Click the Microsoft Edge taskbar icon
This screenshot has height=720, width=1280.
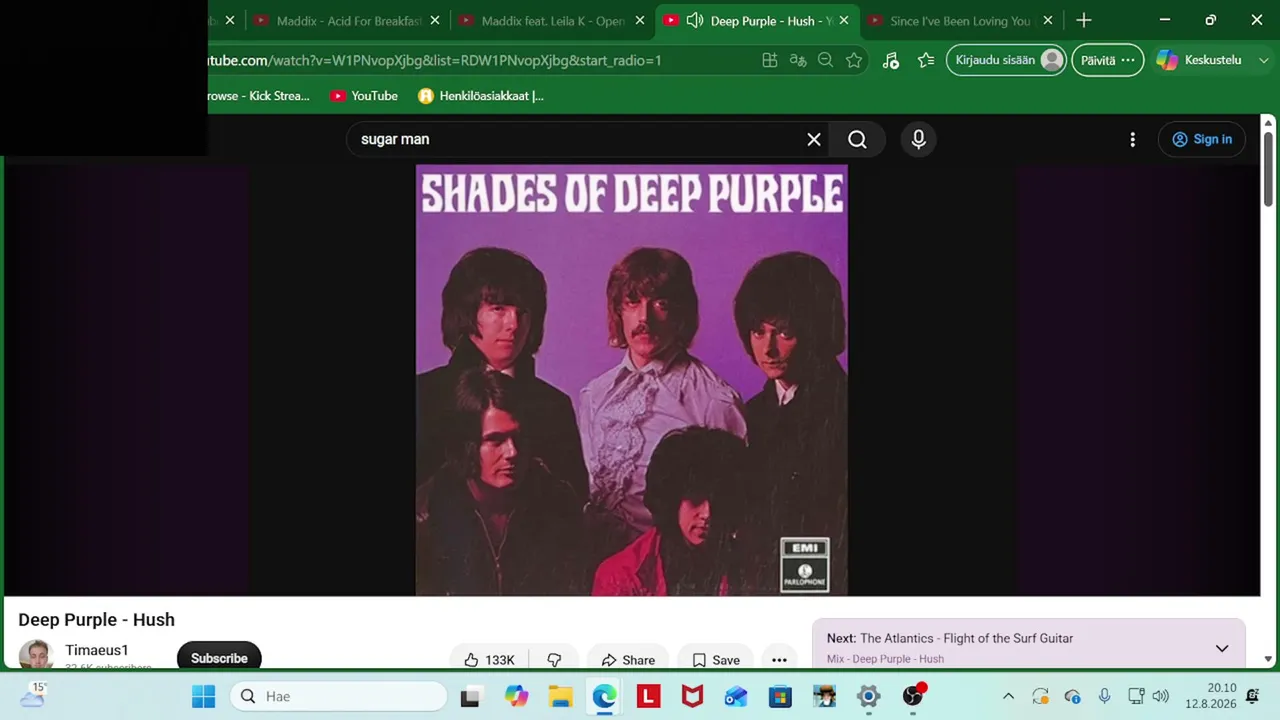point(604,696)
